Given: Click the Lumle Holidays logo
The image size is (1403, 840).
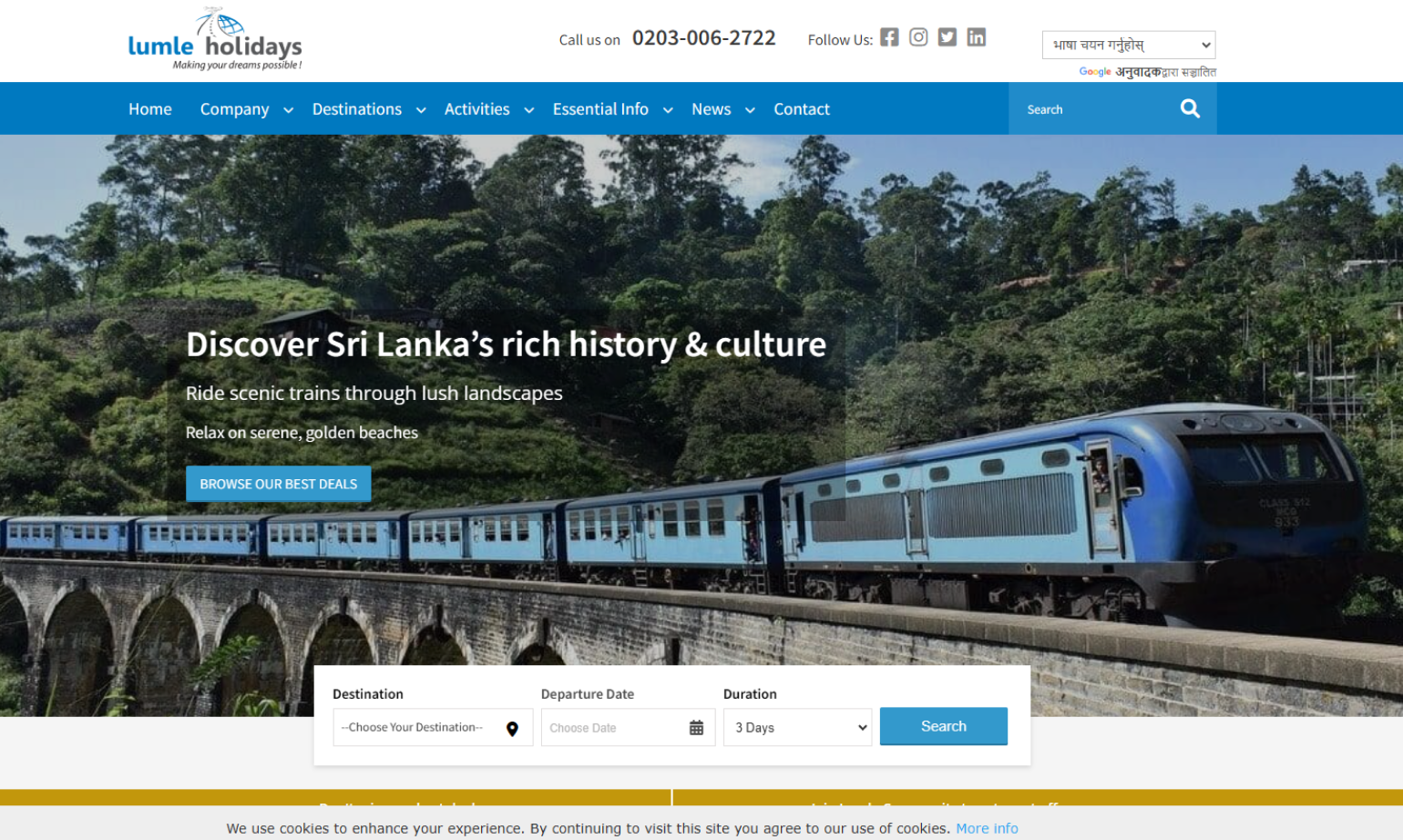Looking at the screenshot, I should tap(215, 40).
